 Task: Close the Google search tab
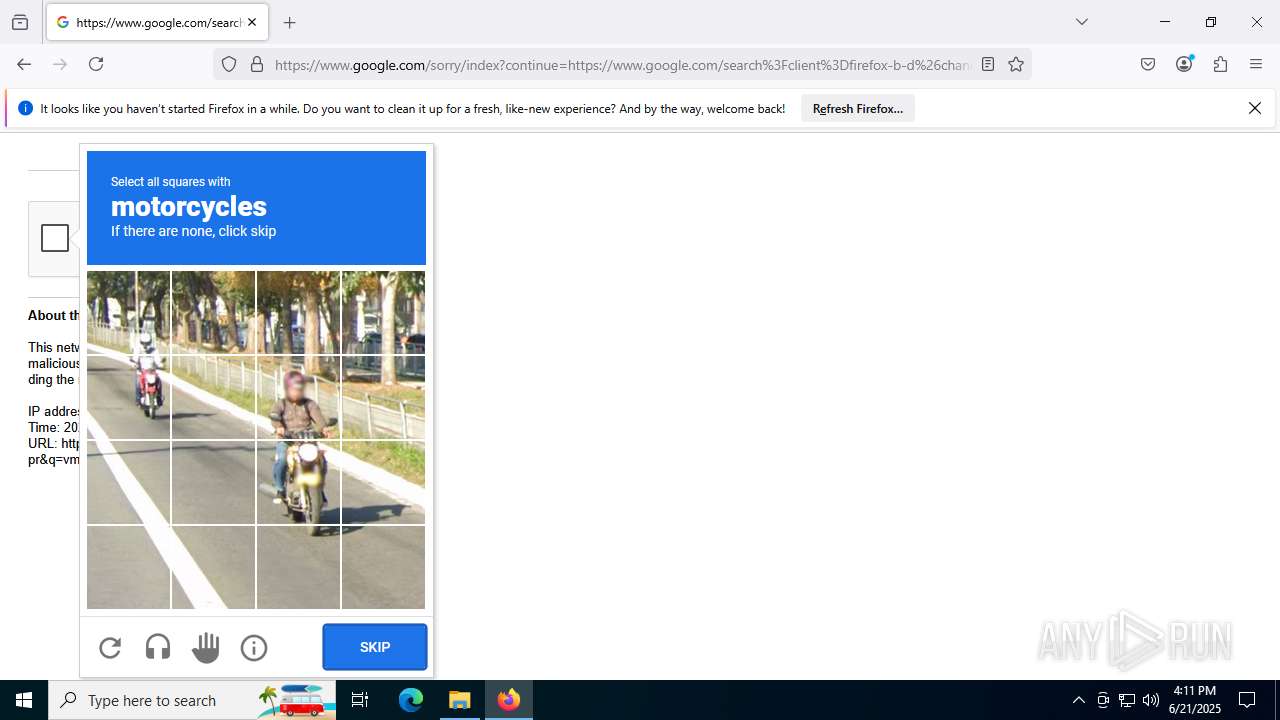[252, 22]
